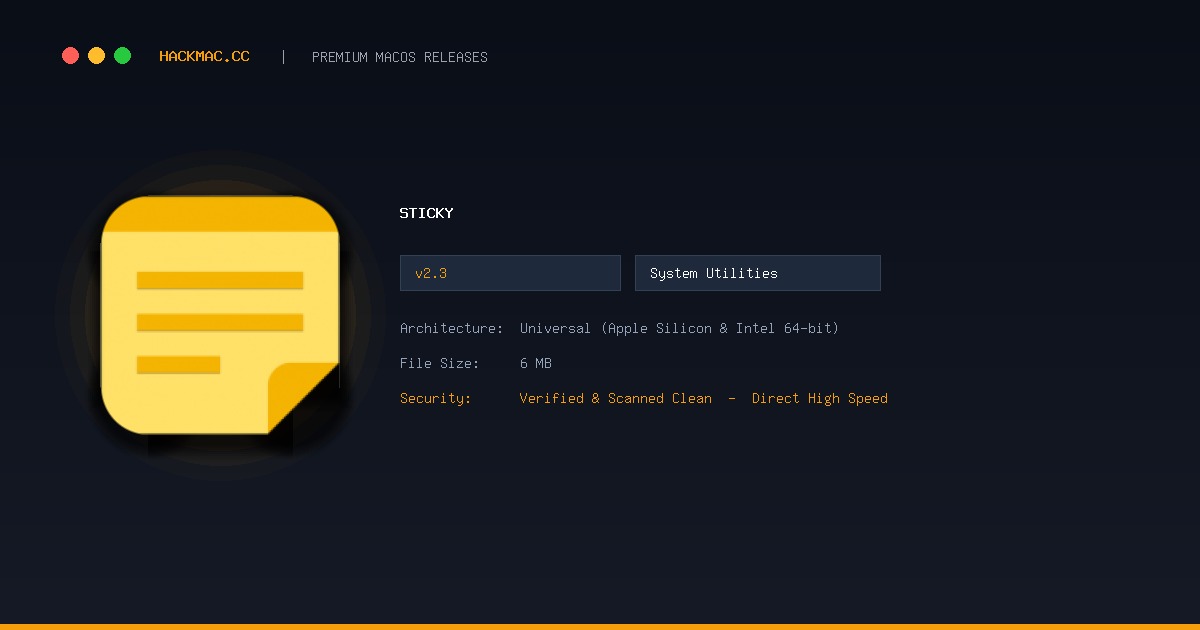1200x630 pixels.
Task: Open the HACKMAC.CC site link
Action: click(205, 57)
